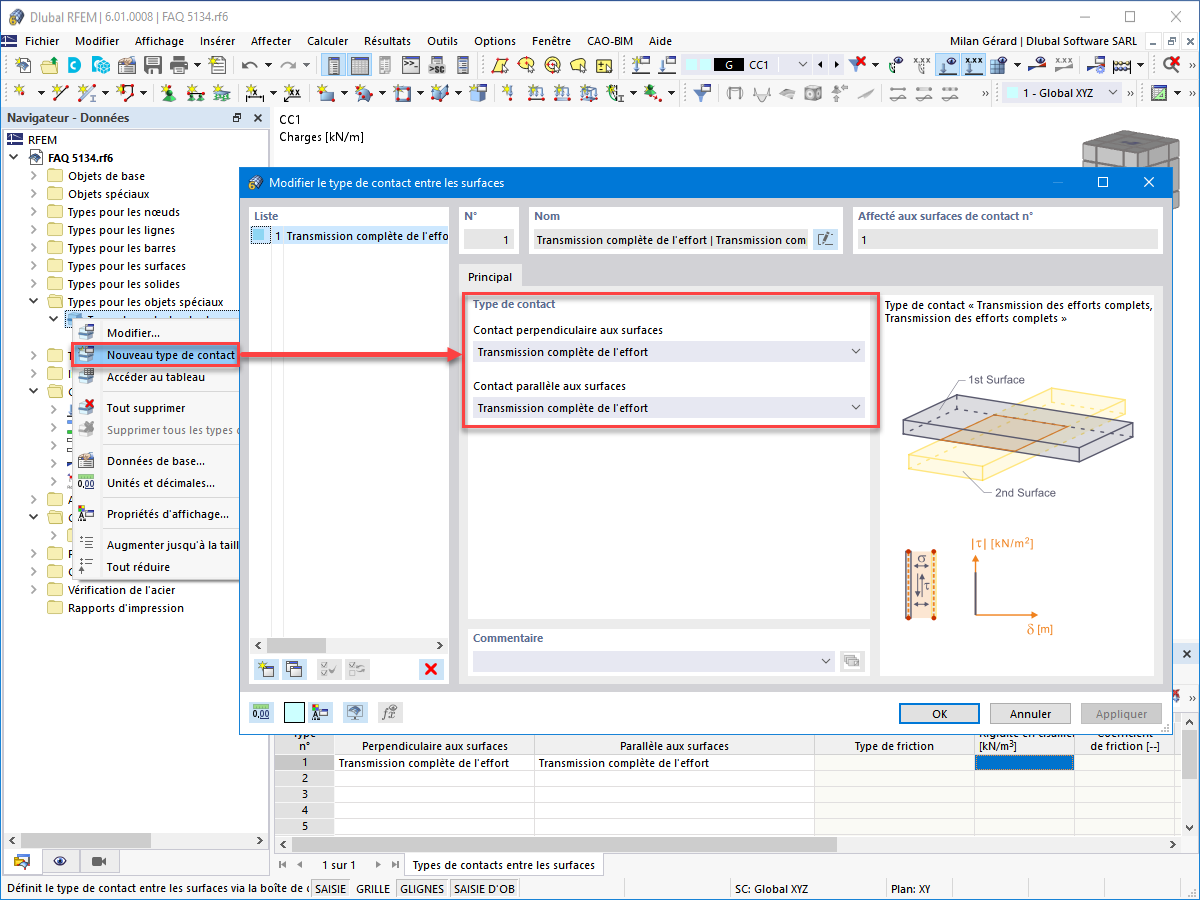
Task: Click new contact type icon below list
Action: click(266, 669)
